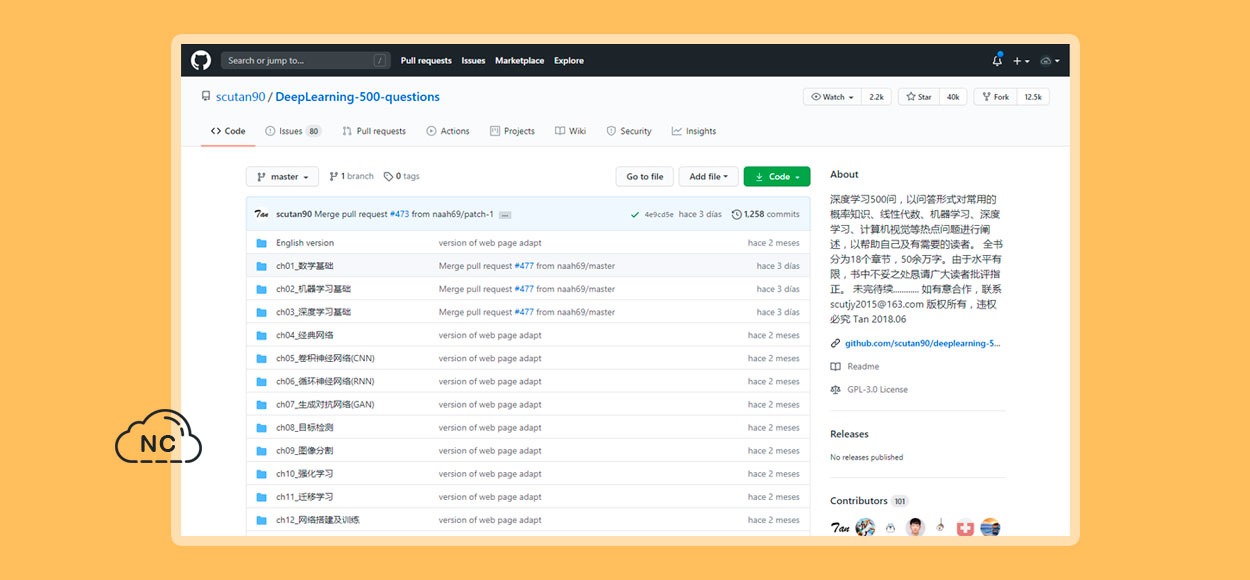The image size is (1250, 580).
Task: Open the ch12_网络搭建及训练 folder
Action: coord(318,520)
